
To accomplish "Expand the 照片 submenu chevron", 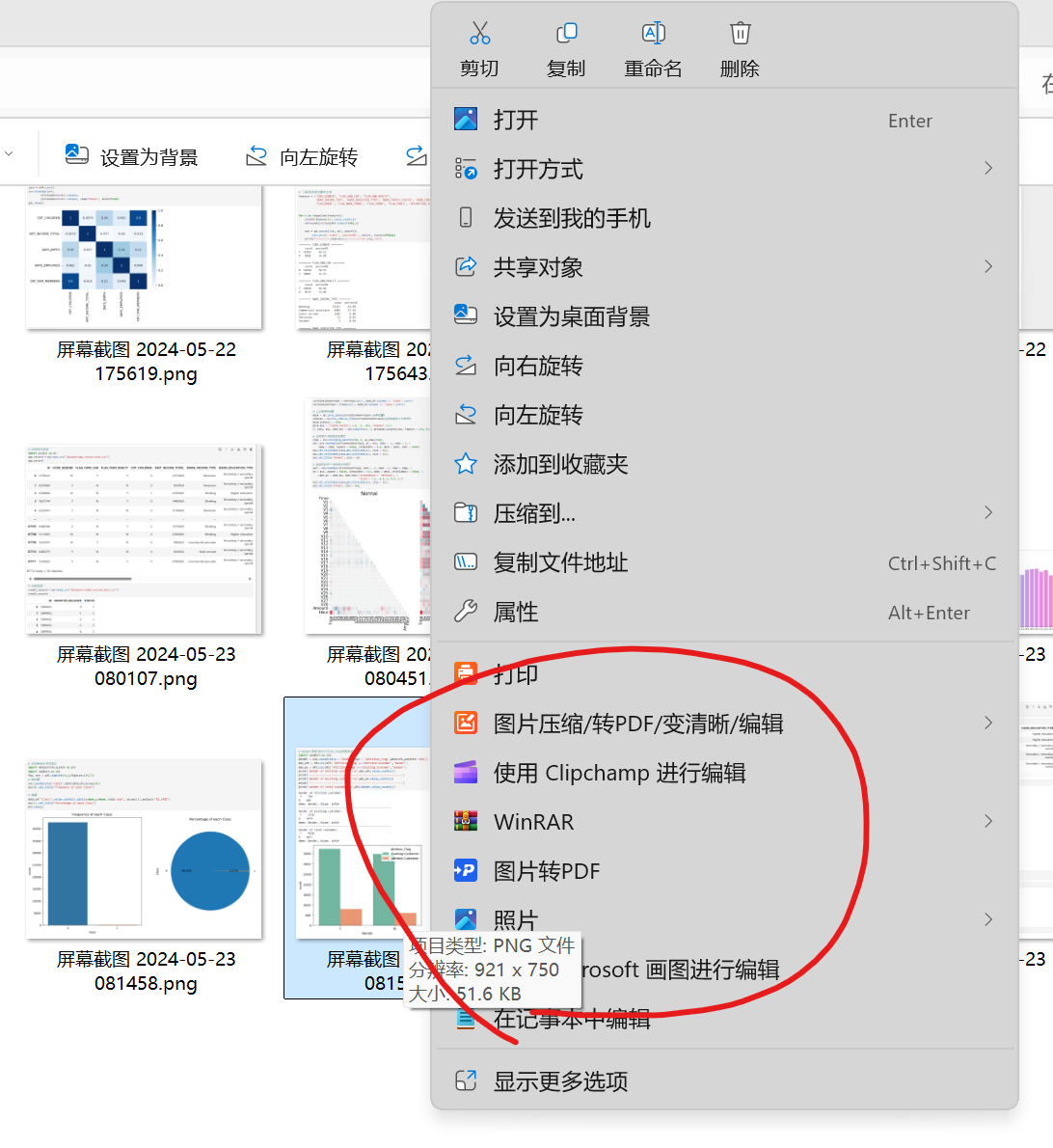I will pyautogui.click(x=987, y=918).
